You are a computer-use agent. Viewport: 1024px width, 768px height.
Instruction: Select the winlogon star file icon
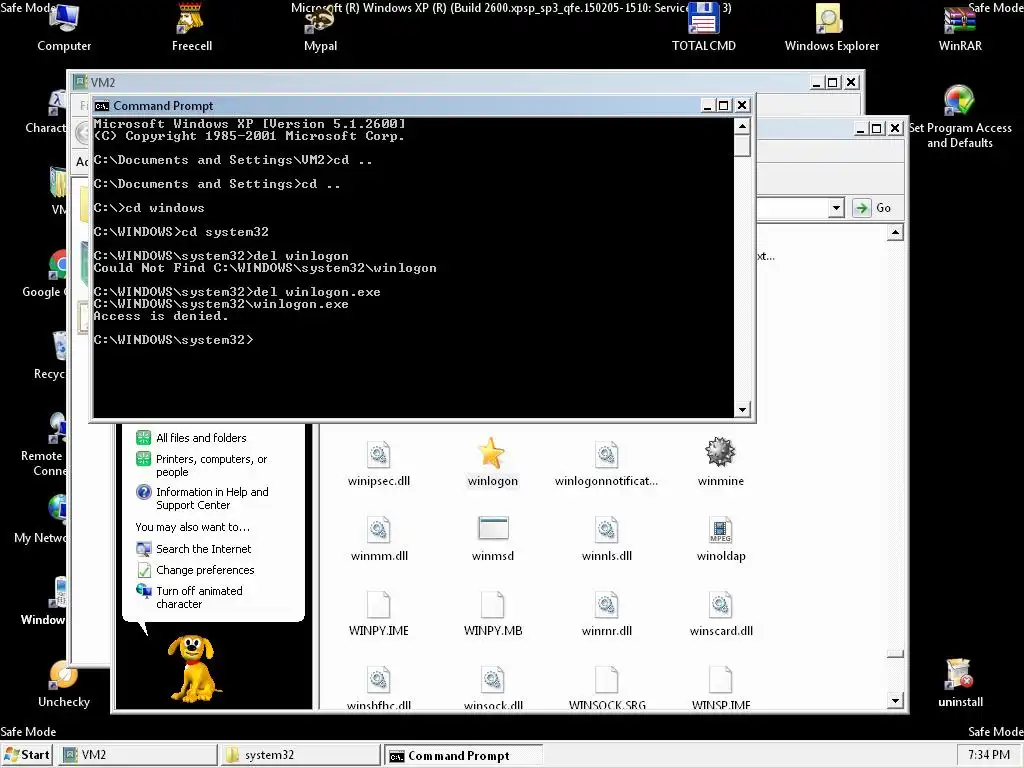click(x=492, y=462)
